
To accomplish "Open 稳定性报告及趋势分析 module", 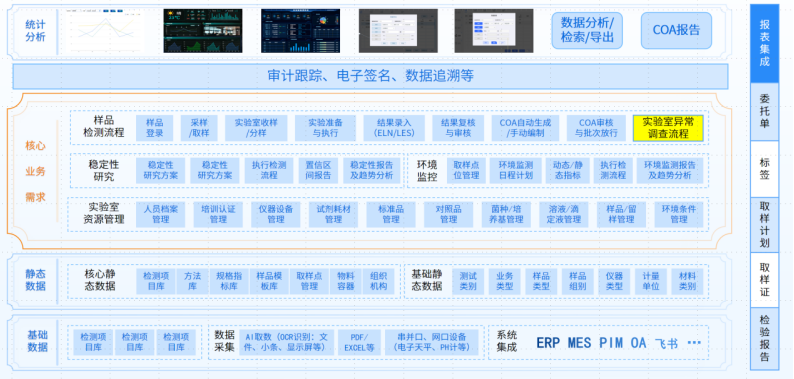I will pos(371,170).
